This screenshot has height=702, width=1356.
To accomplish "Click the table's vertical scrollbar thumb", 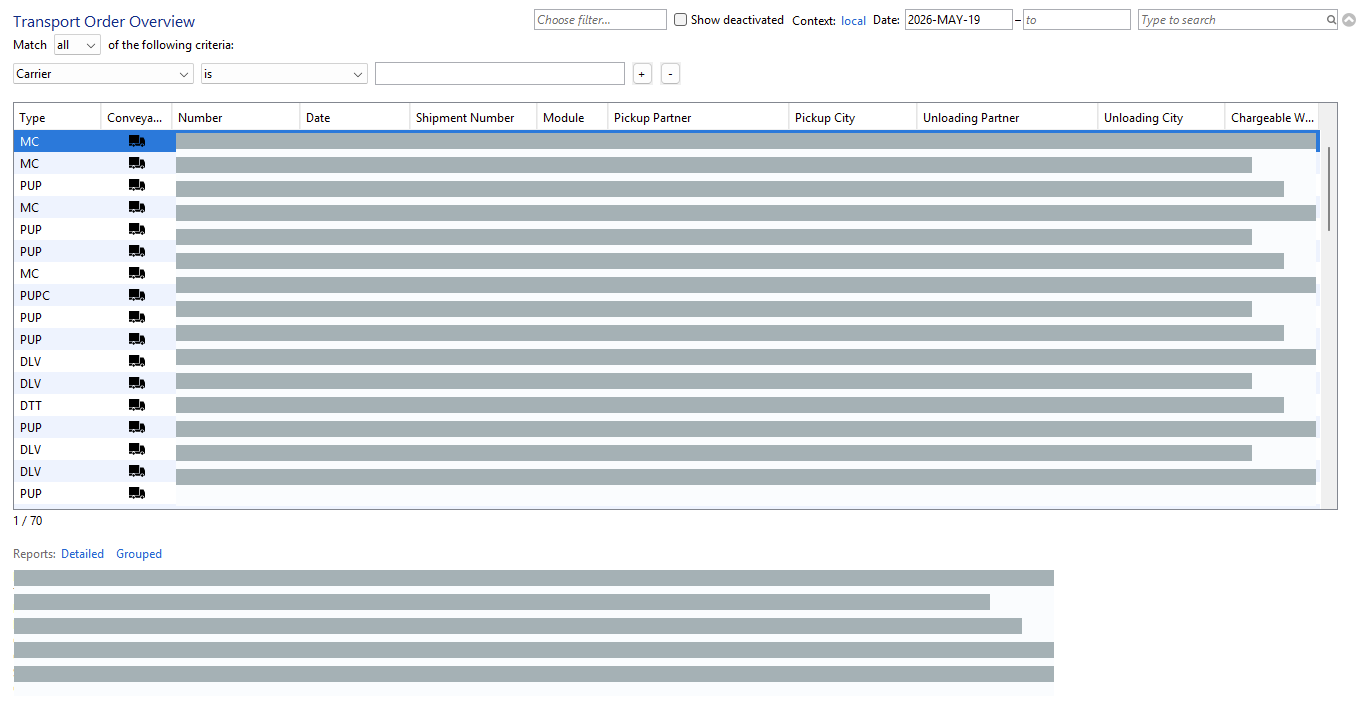I will point(1329,189).
